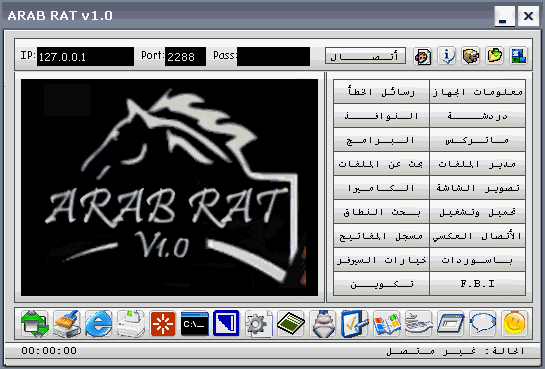
Task: Click the بحث النطاق button
Action: coord(381,211)
